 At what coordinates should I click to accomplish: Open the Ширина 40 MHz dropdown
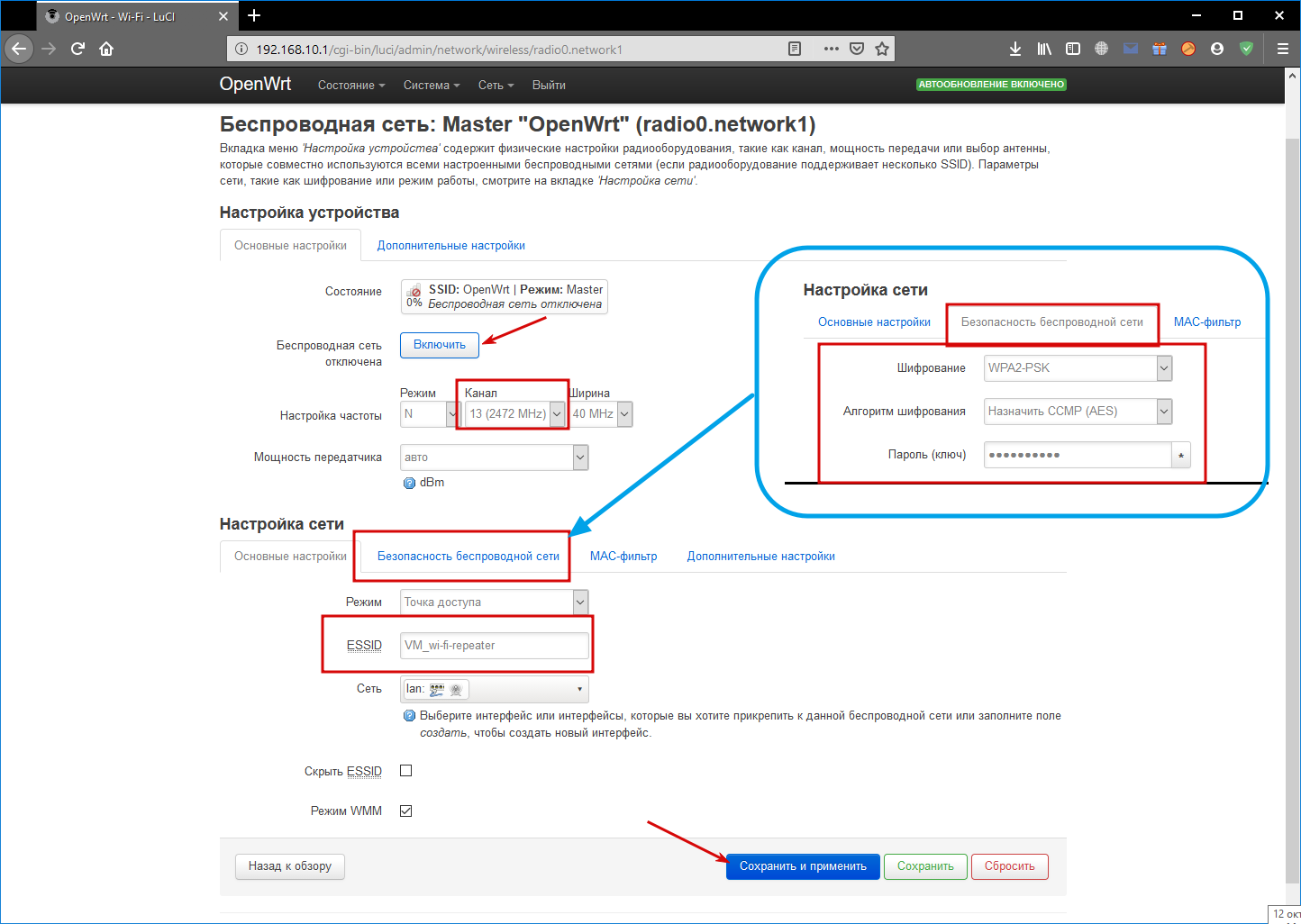[x=601, y=414]
